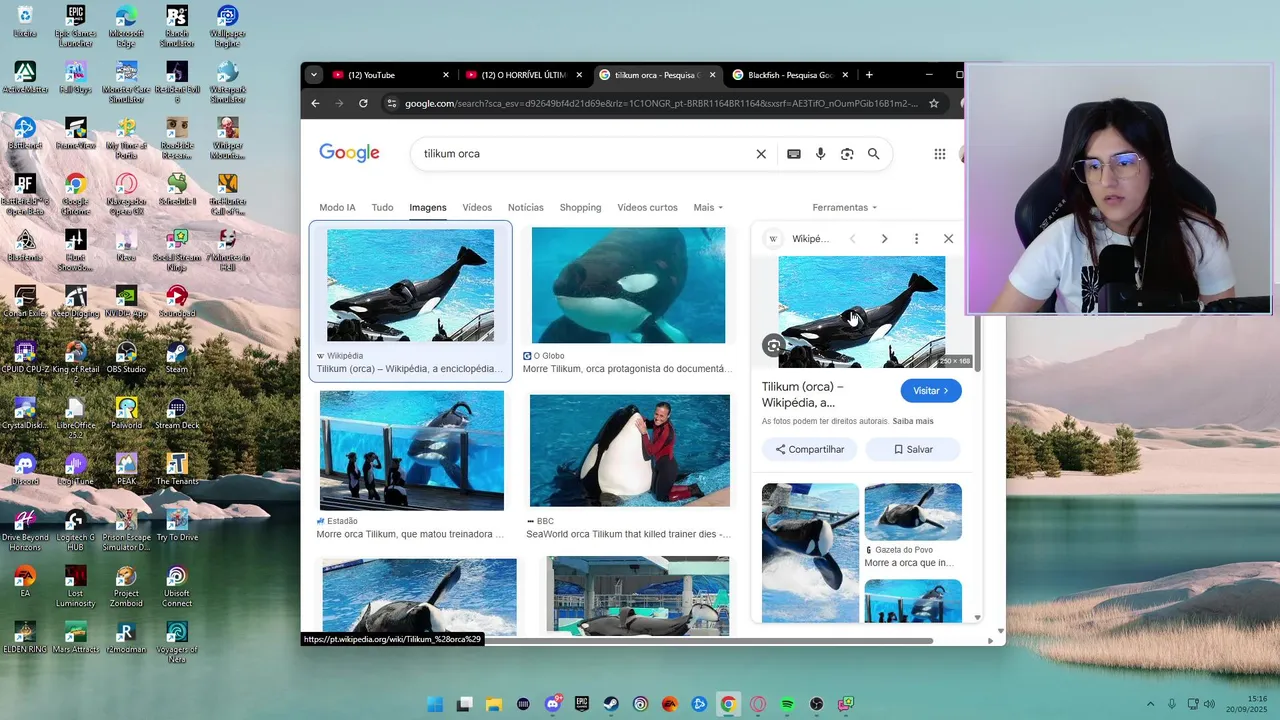
Task: Search within image using the Lens overlay icon
Action: coord(773,346)
